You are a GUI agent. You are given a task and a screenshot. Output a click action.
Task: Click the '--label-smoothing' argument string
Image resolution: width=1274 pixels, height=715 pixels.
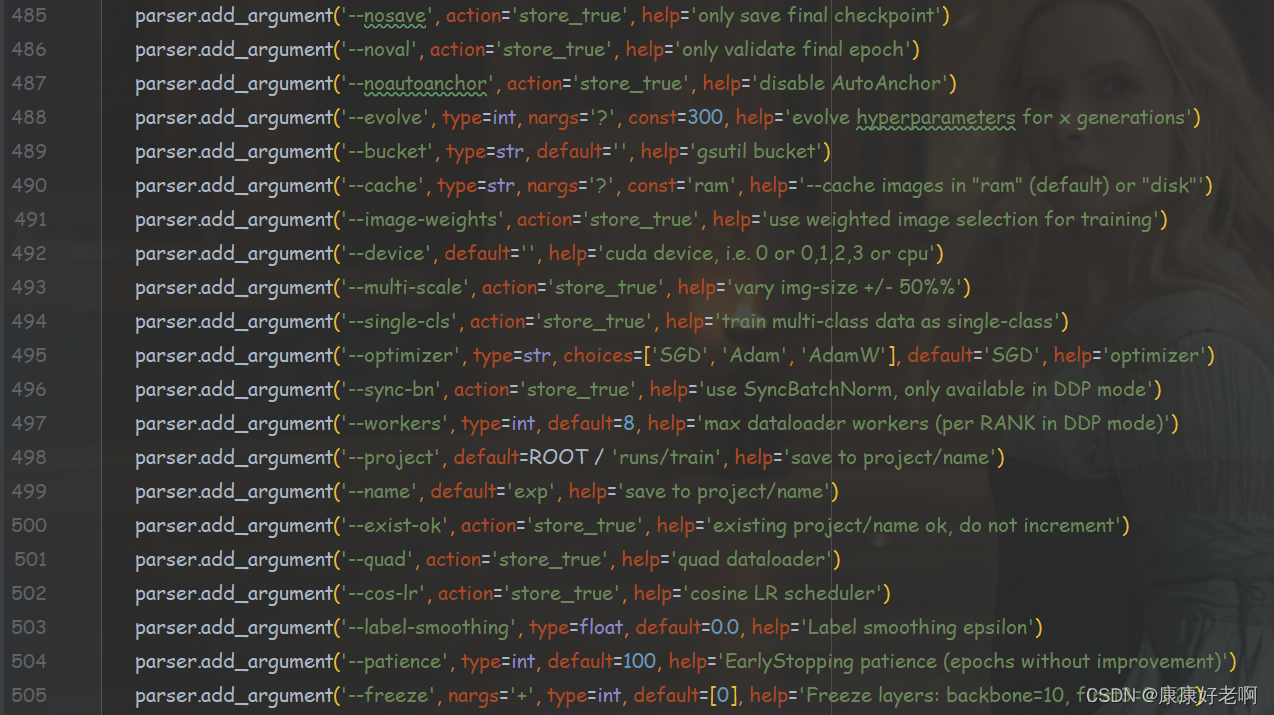point(430,627)
